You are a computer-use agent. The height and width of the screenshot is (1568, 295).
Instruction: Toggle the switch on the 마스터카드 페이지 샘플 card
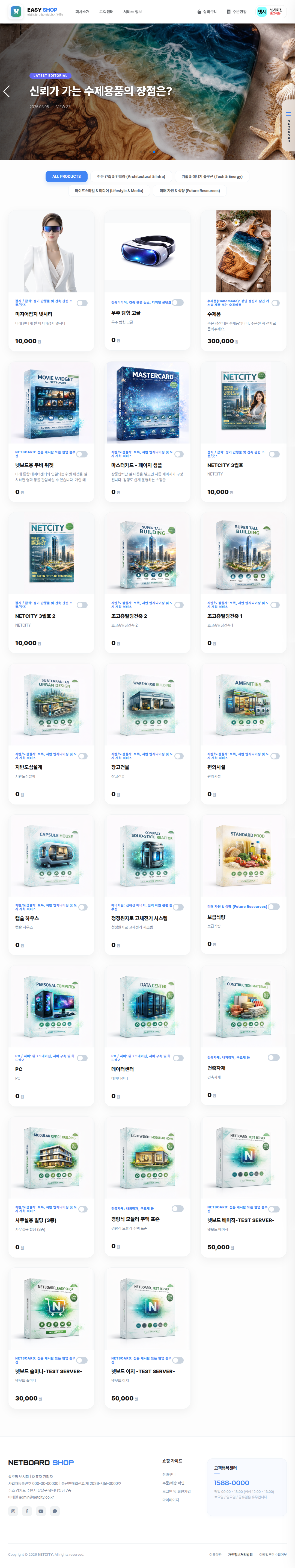tap(178, 453)
